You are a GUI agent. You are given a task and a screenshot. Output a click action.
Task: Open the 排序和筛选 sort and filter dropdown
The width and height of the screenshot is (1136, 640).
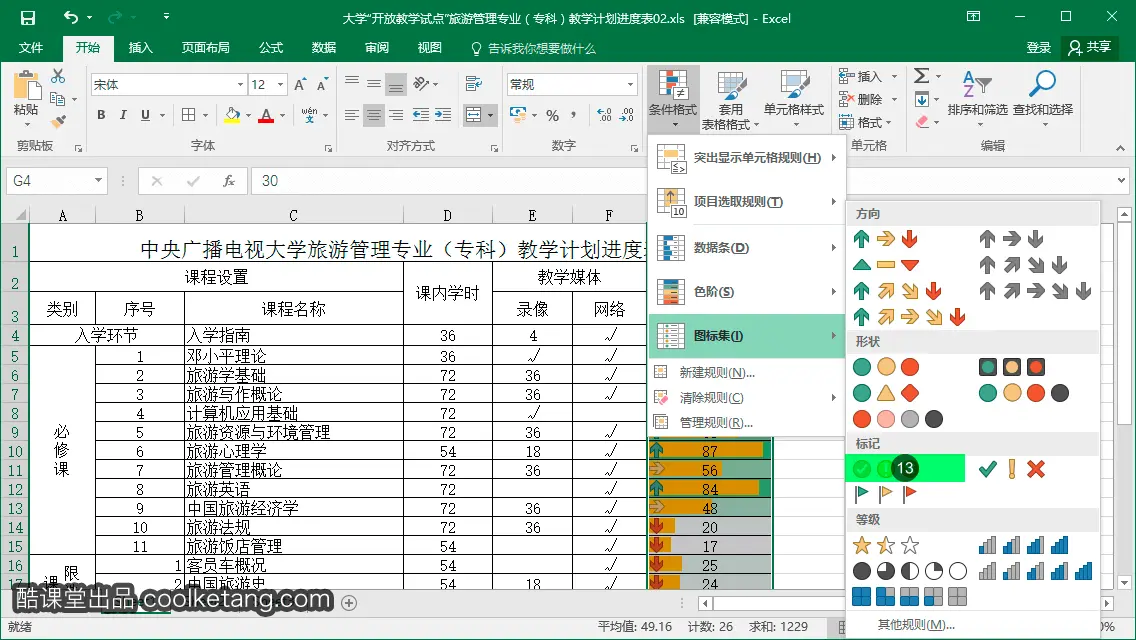tap(977, 99)
